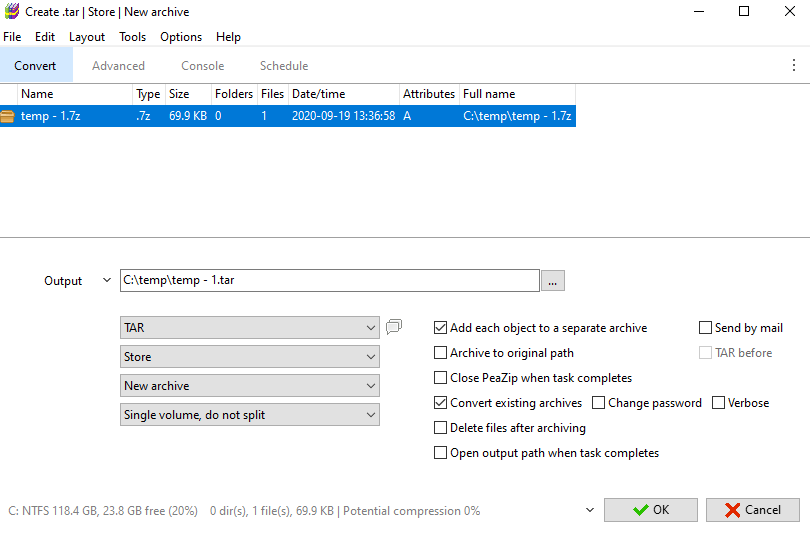The image size is (810, 533).
Task: Open the Help menu
Action: pyautogui.click(x=228, y=37)
